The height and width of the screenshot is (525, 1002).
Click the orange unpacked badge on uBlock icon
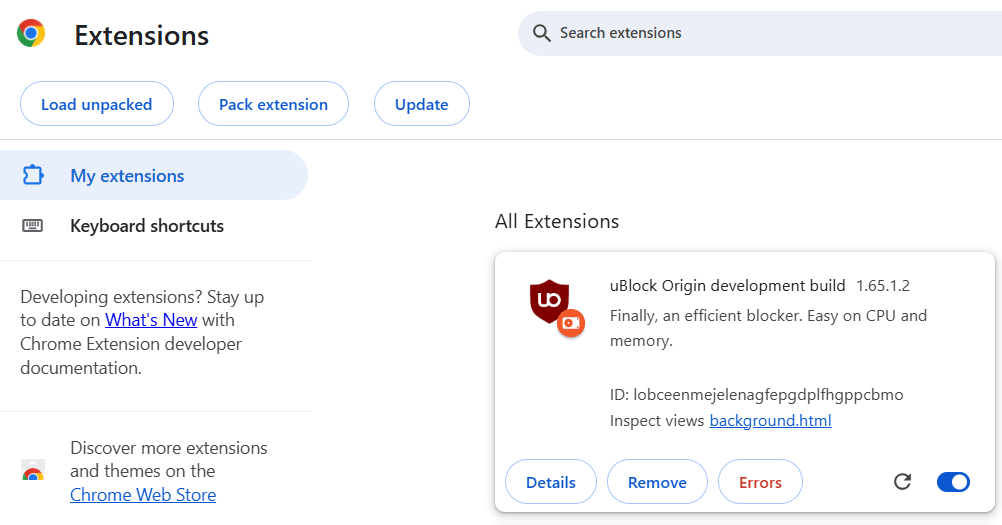point(571,323)
